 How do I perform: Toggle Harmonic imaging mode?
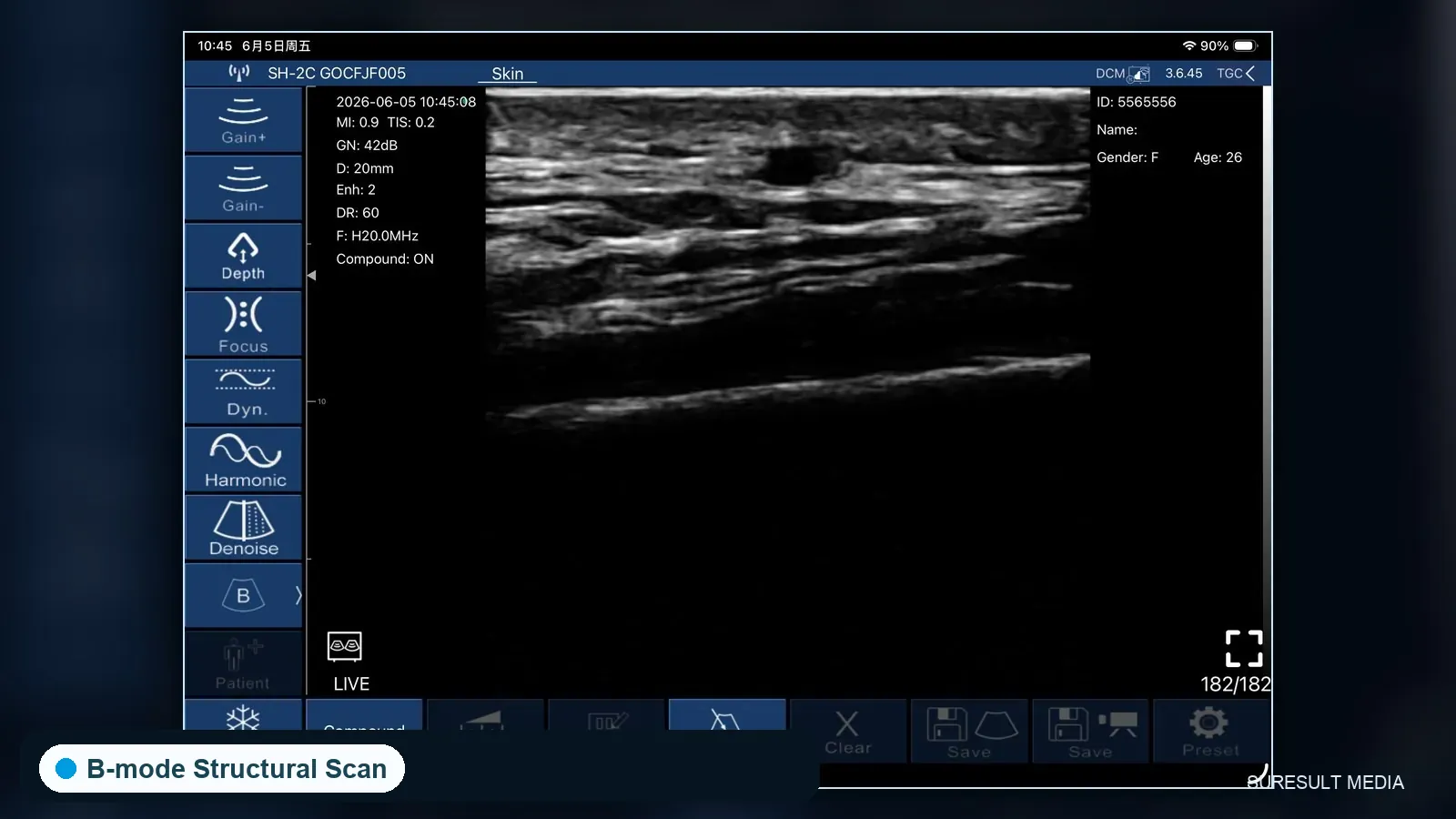click(x=243, y=460)
